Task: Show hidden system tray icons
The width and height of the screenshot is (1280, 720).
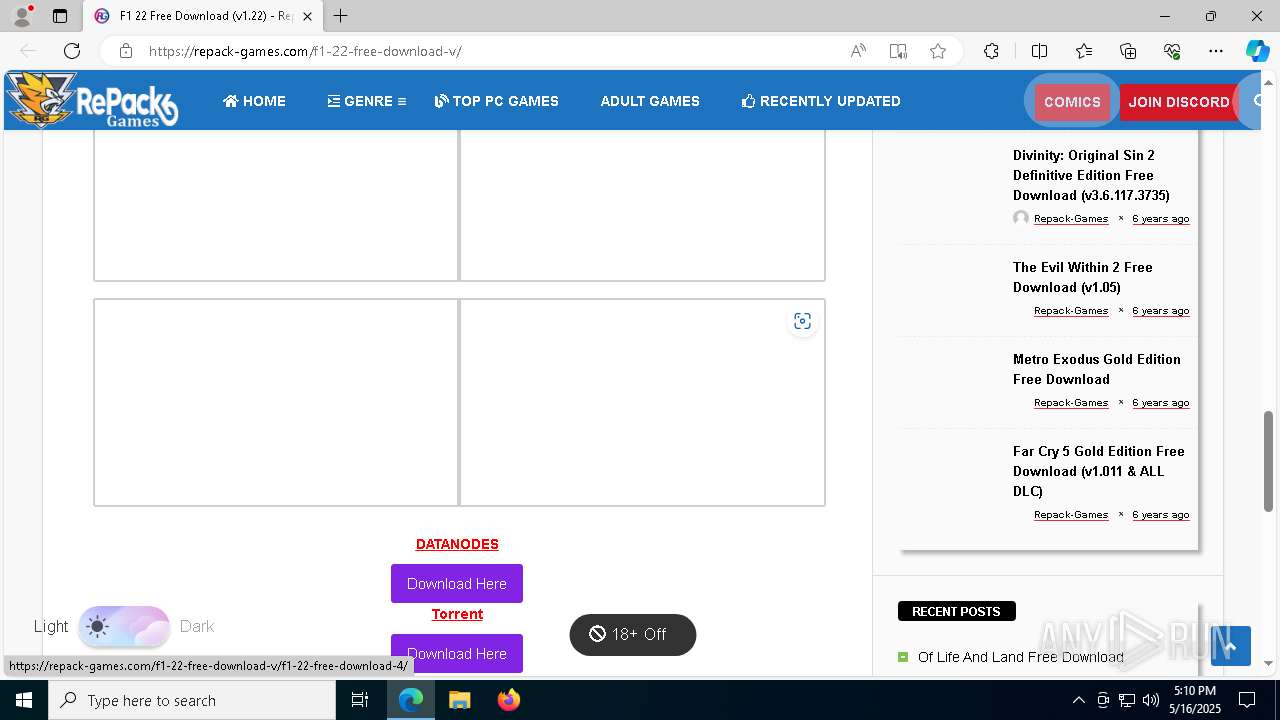Action: tap(1078, 700)
